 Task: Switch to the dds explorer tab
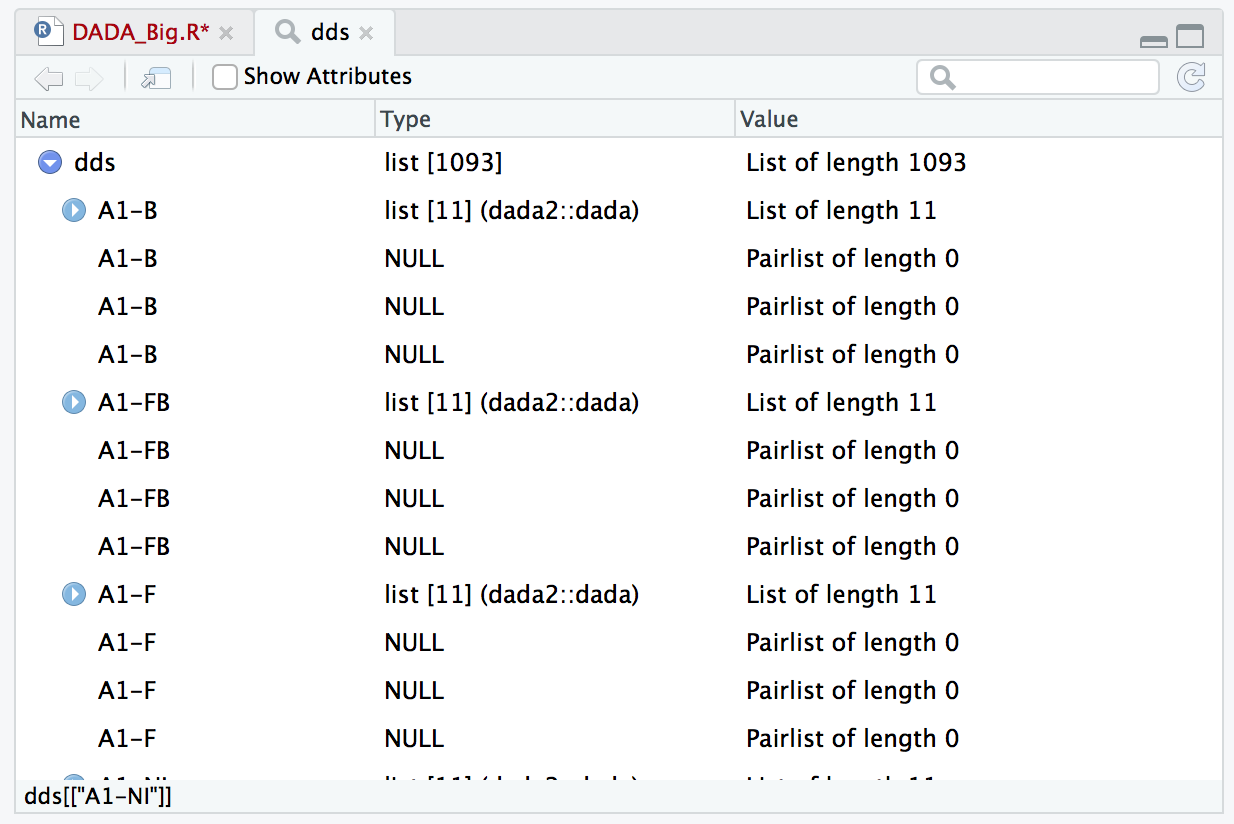pos(330,31)
